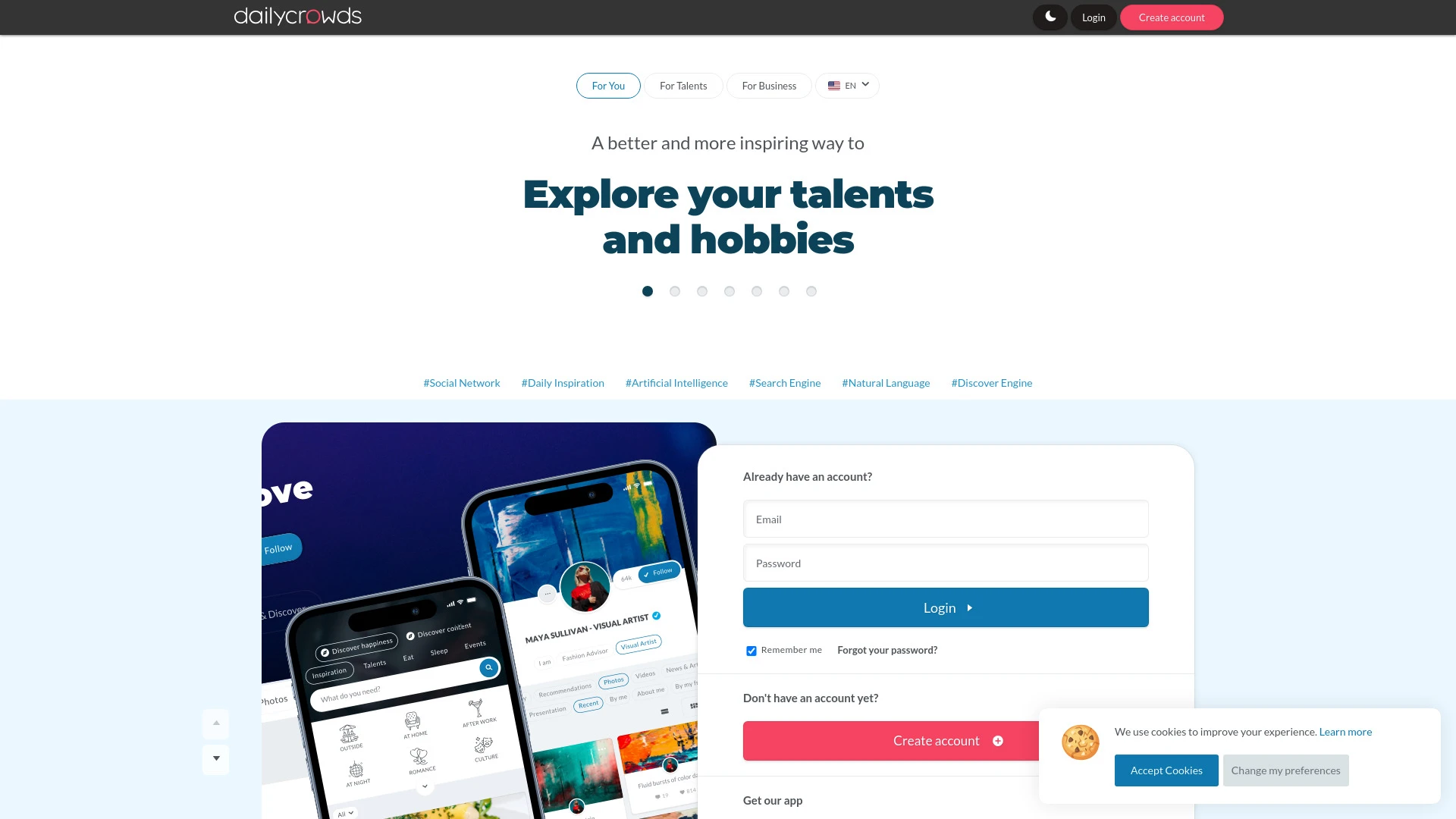
Task: Open the For Talents section
Action: (x=683, y=85)
